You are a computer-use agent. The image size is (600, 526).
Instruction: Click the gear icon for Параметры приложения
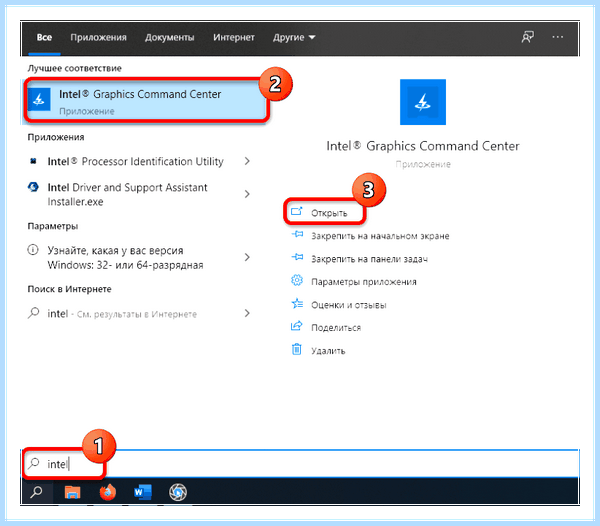297,281
